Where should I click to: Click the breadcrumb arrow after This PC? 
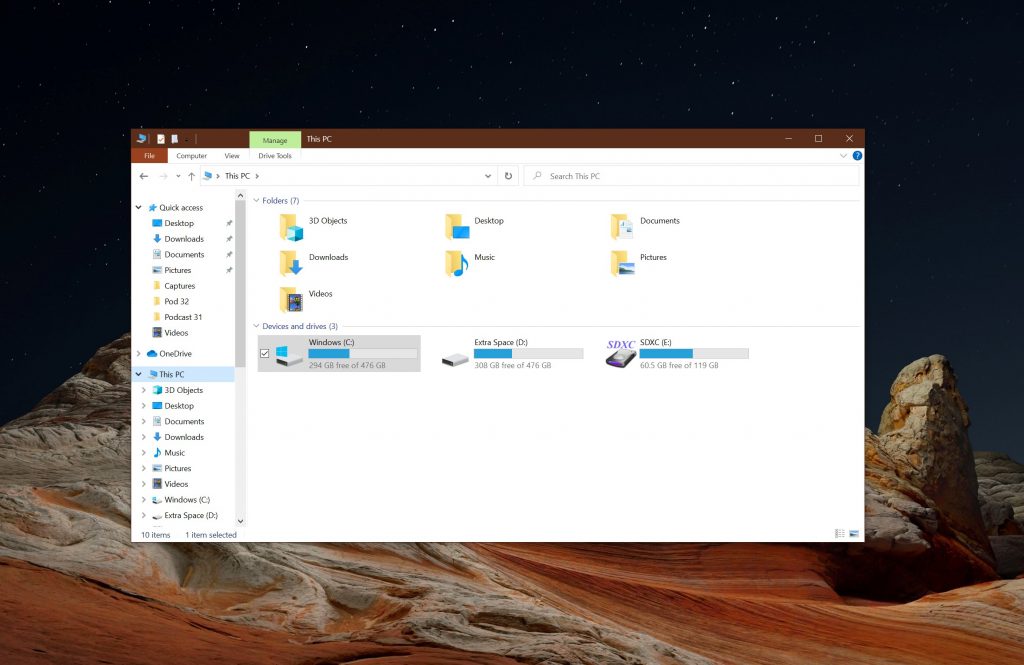tap(257, 176)
